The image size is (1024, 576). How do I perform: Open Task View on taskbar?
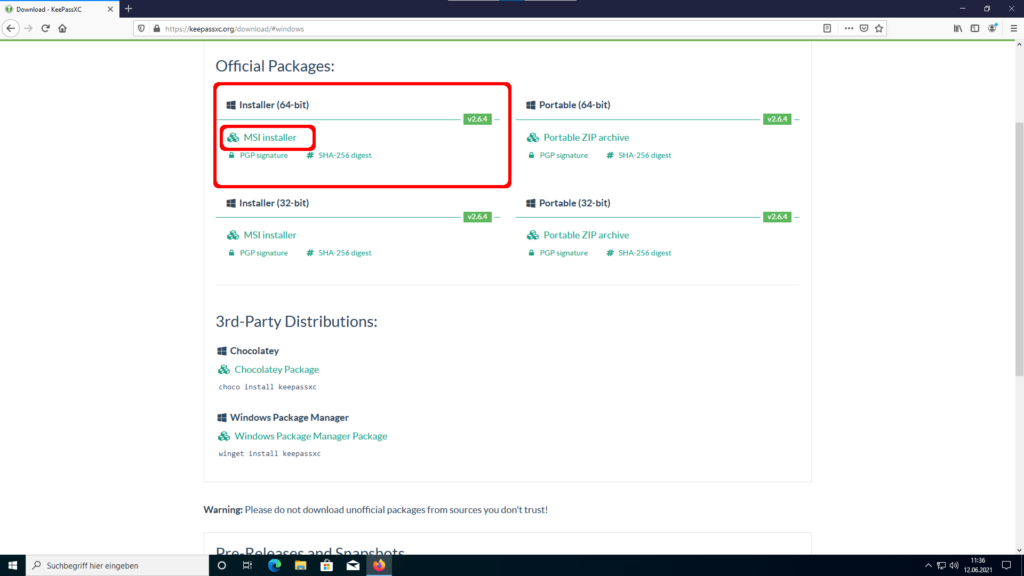(x=248, y=566)
